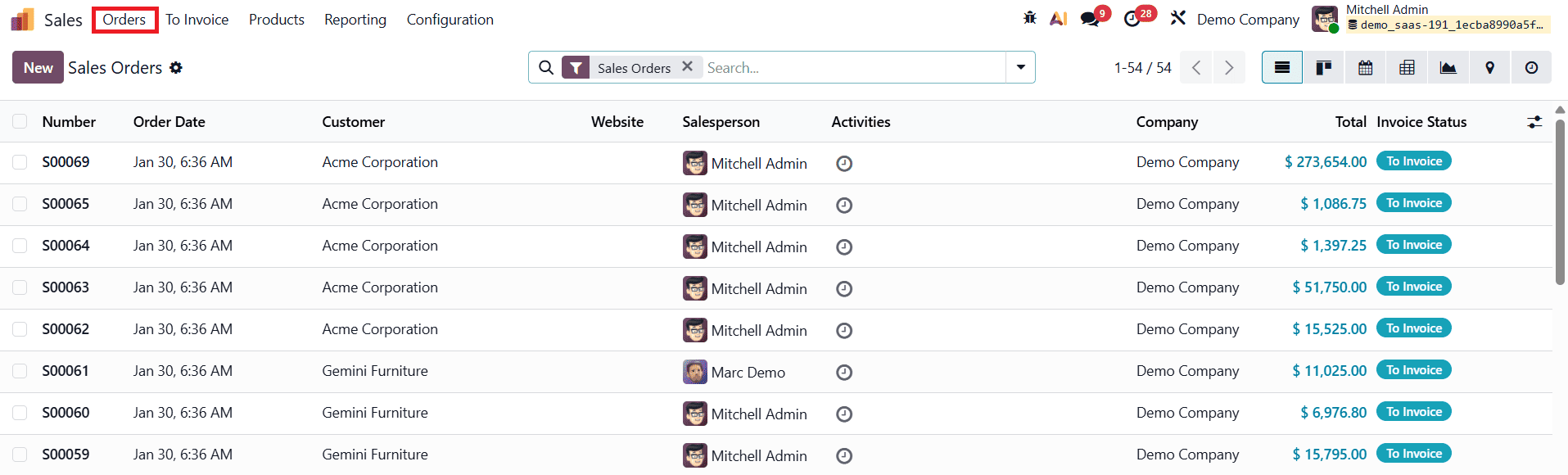The width and height of the screenshot is (1568, 475).
Task: Expand the search options dropdown arrow
Action: [x=1020, y=67]
